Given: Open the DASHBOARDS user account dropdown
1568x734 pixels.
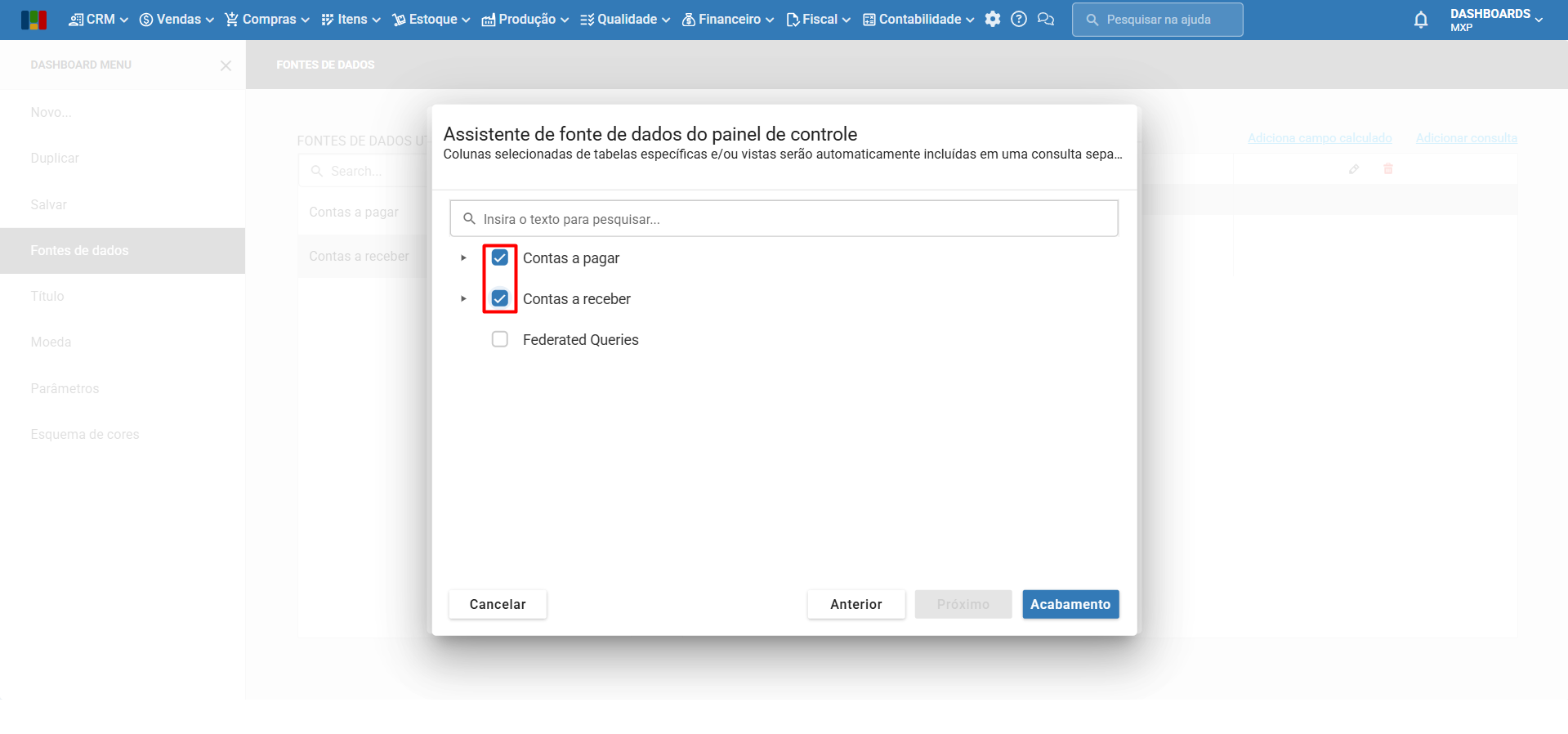Looking at the screenshot, I should click(x=1496, y=20).
